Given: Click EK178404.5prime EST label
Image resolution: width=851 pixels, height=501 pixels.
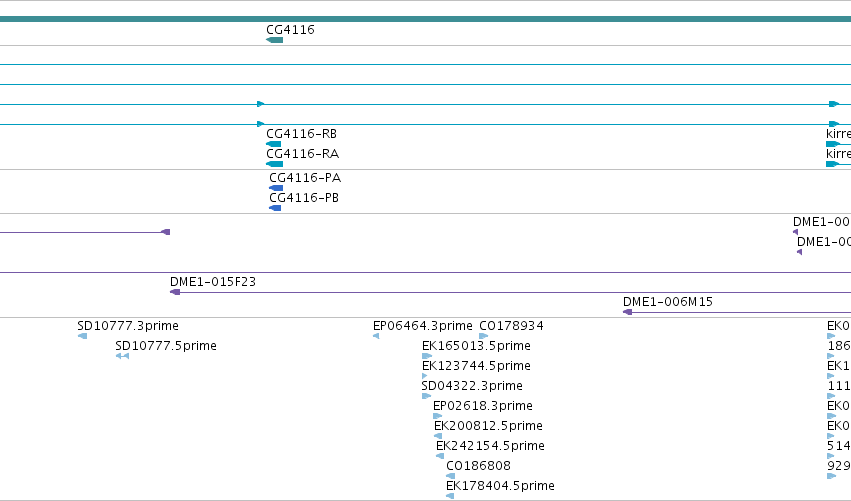Looking at the screenshot, I should (x=500, y=486).
